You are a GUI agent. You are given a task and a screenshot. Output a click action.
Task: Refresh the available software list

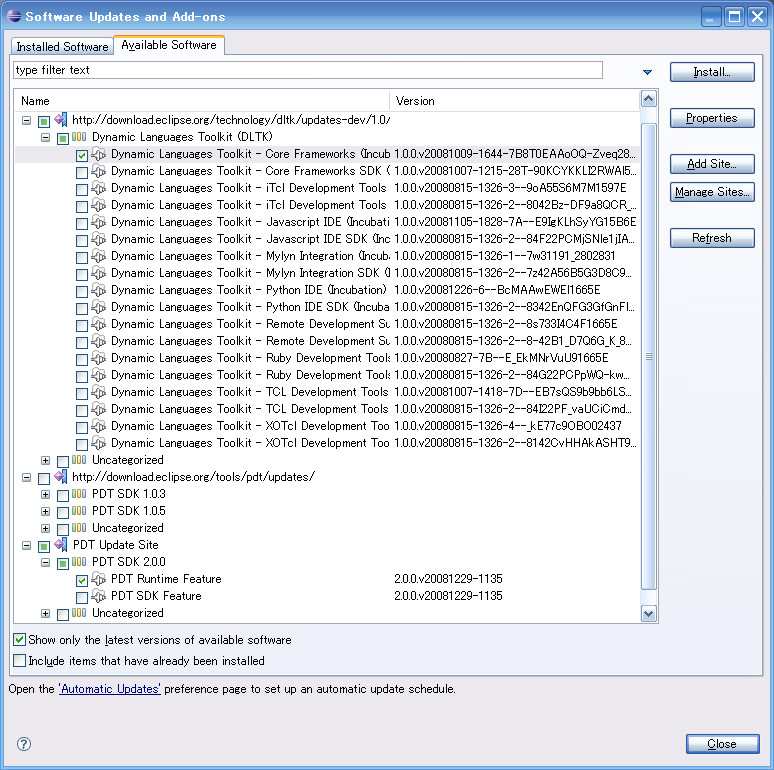712,238
